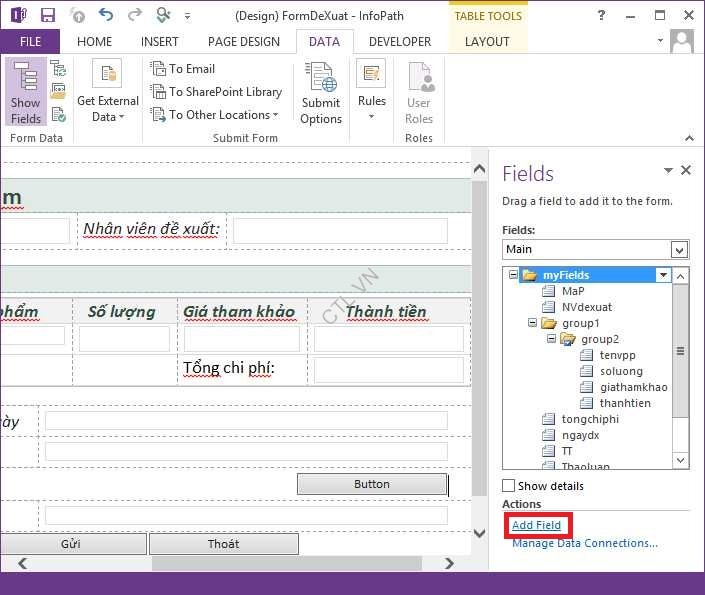The width and height of the screenshot is (705, 595).
Task: Click the Undo arrow icon
Action: [106, 15]
